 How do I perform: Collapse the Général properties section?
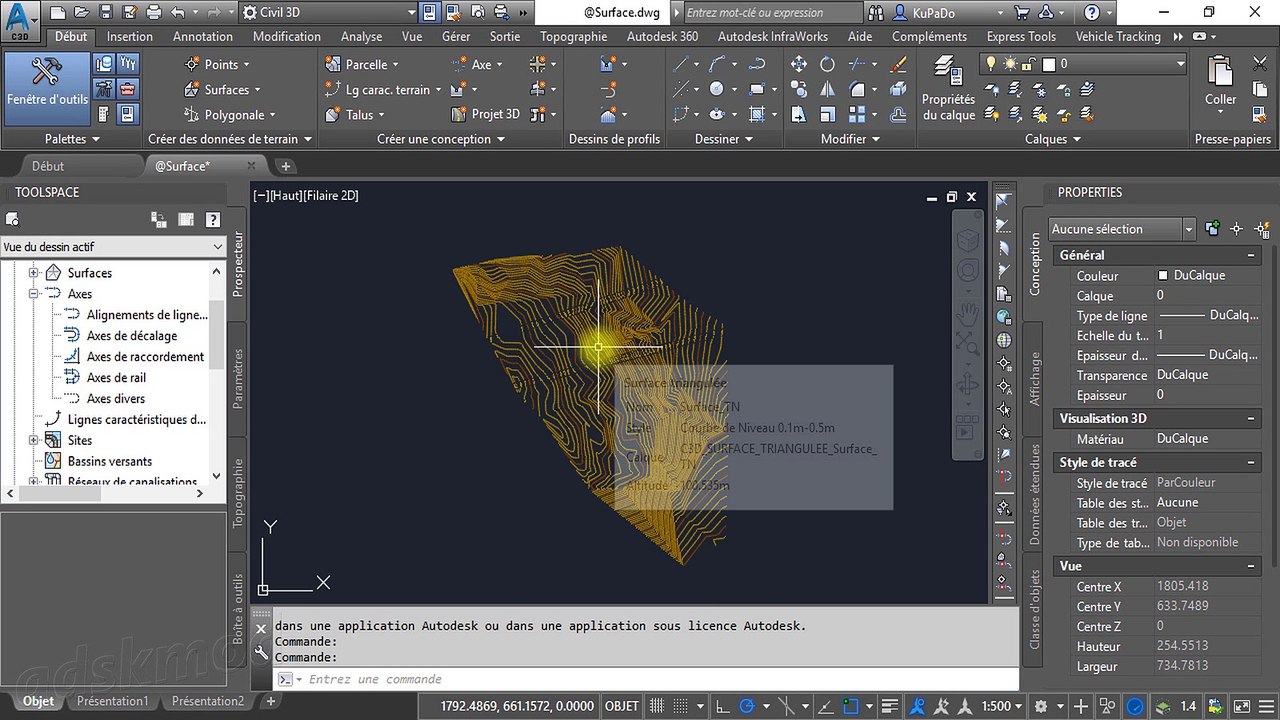tap(1252, 255)
